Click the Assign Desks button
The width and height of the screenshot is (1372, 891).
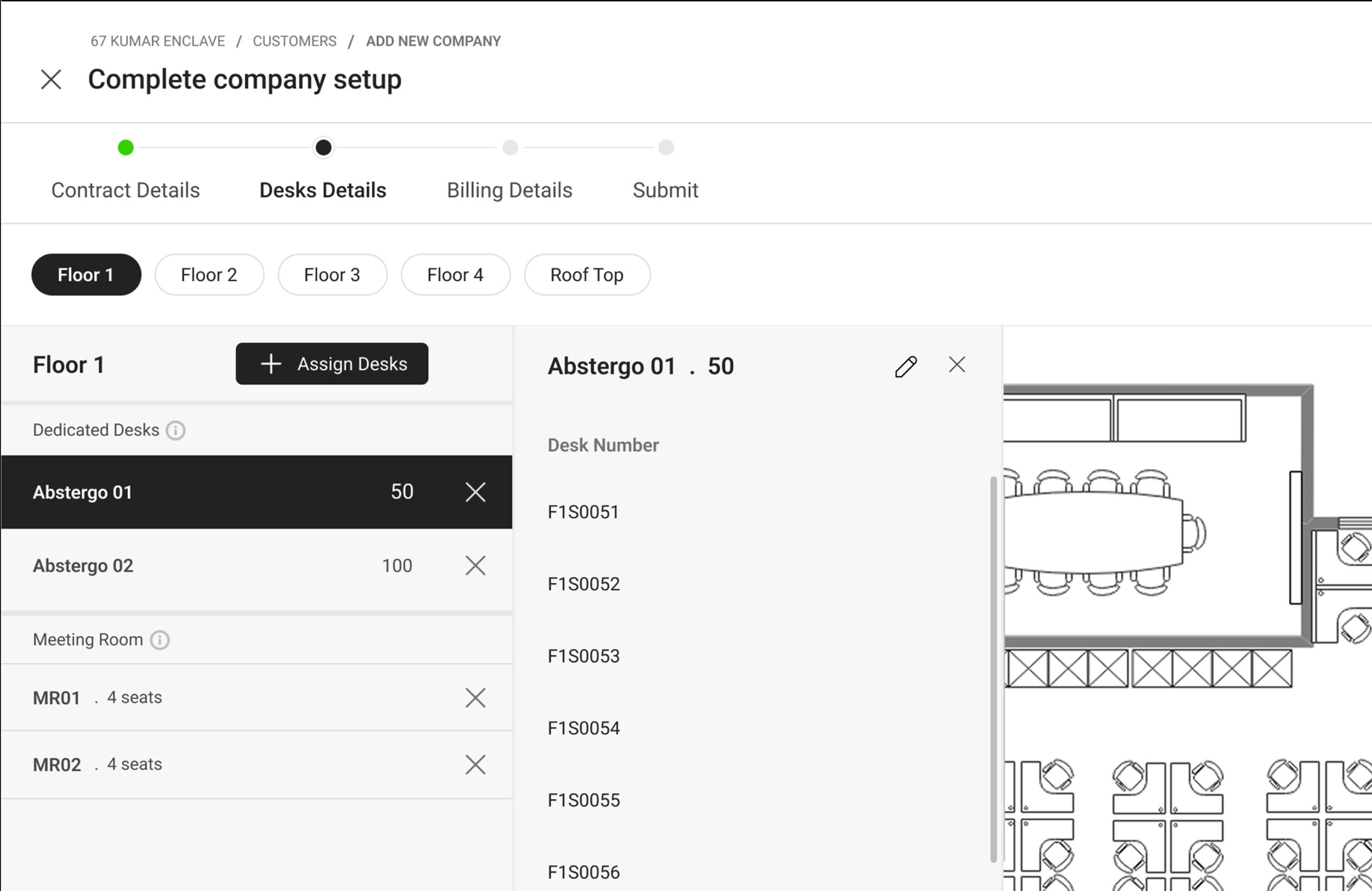(x=332, y=364)
